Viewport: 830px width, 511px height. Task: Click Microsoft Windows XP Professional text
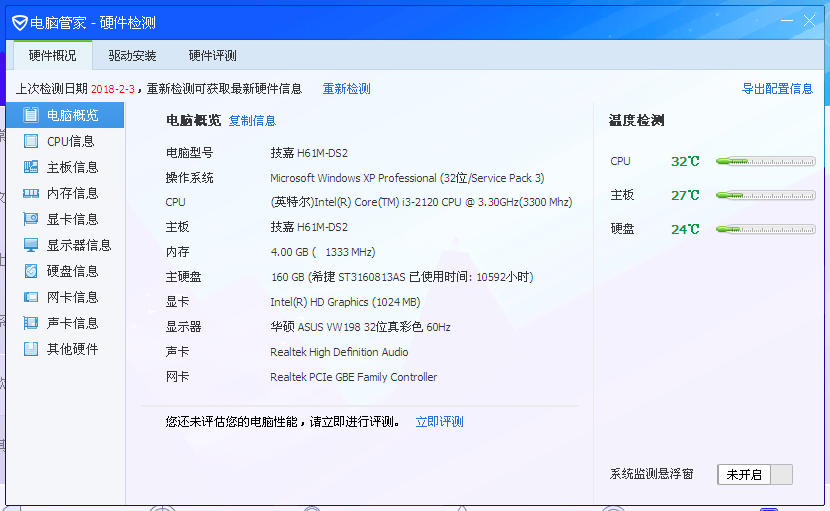[407, 178]
